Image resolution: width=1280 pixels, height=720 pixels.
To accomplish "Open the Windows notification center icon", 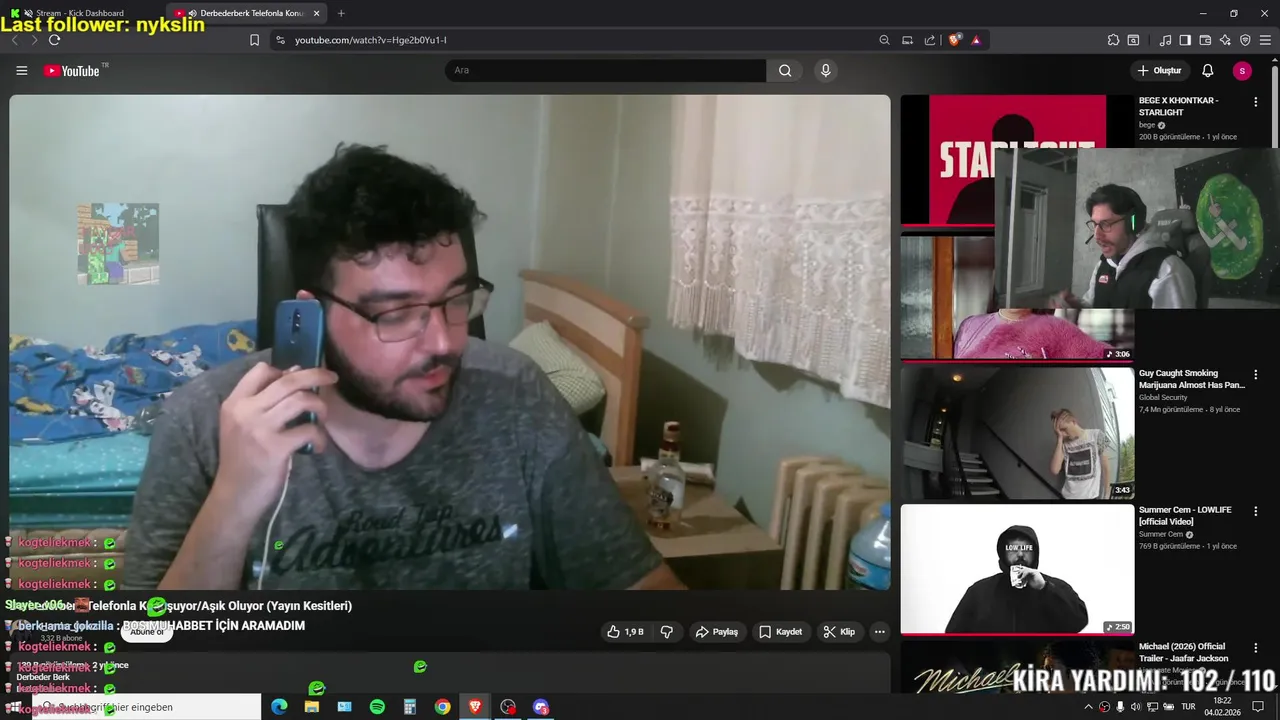I will pos(1259,707).
